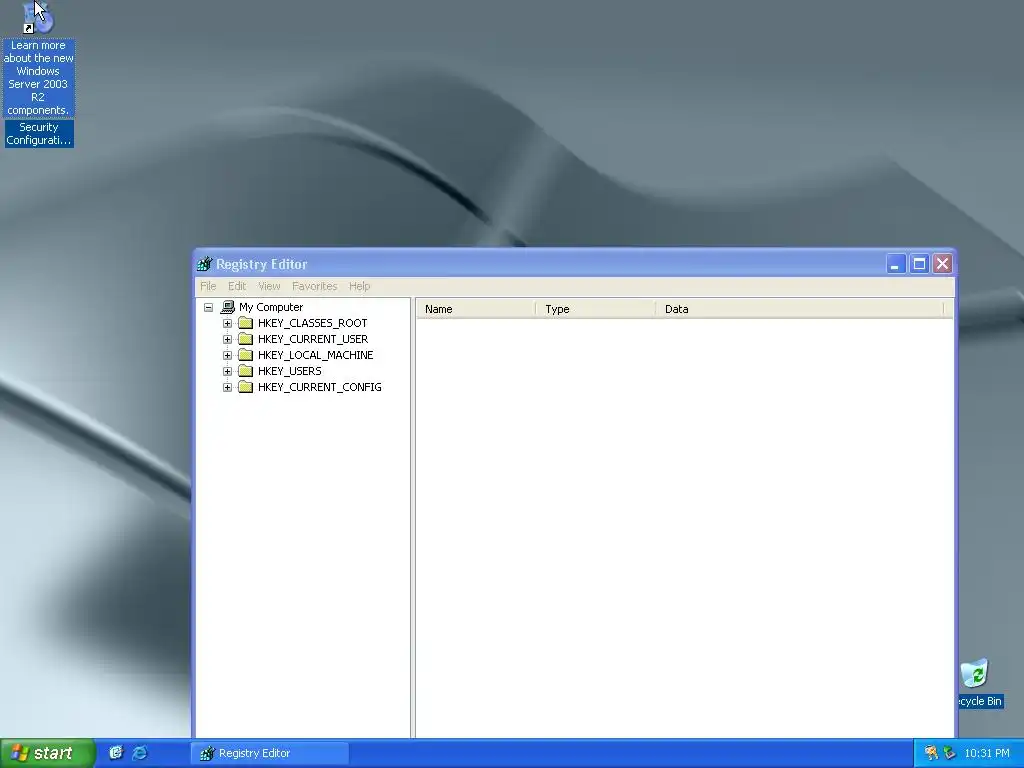Click the HKEY_USERS folder icon
1024x768 pixels.
(246, 370)
